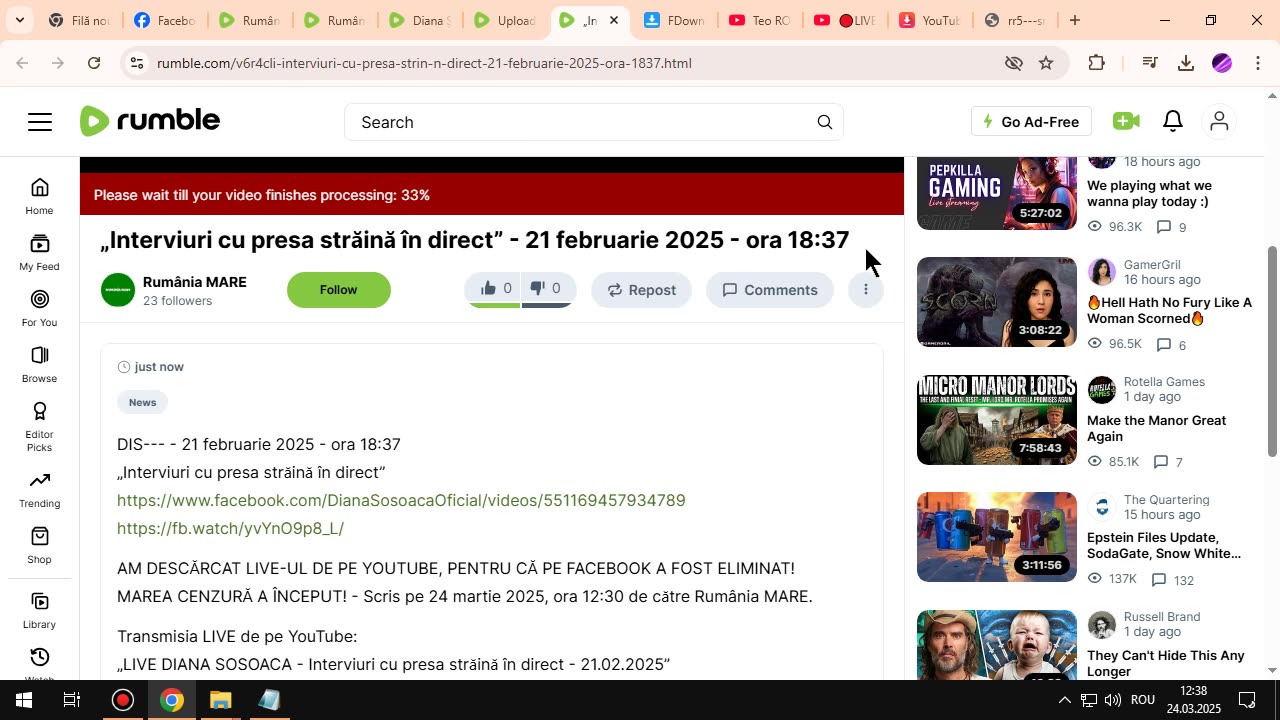This screenshot has height=720, width=1280.
Task: Open 'Make the Manor Great Again' title
Action: coord(1157,428)
